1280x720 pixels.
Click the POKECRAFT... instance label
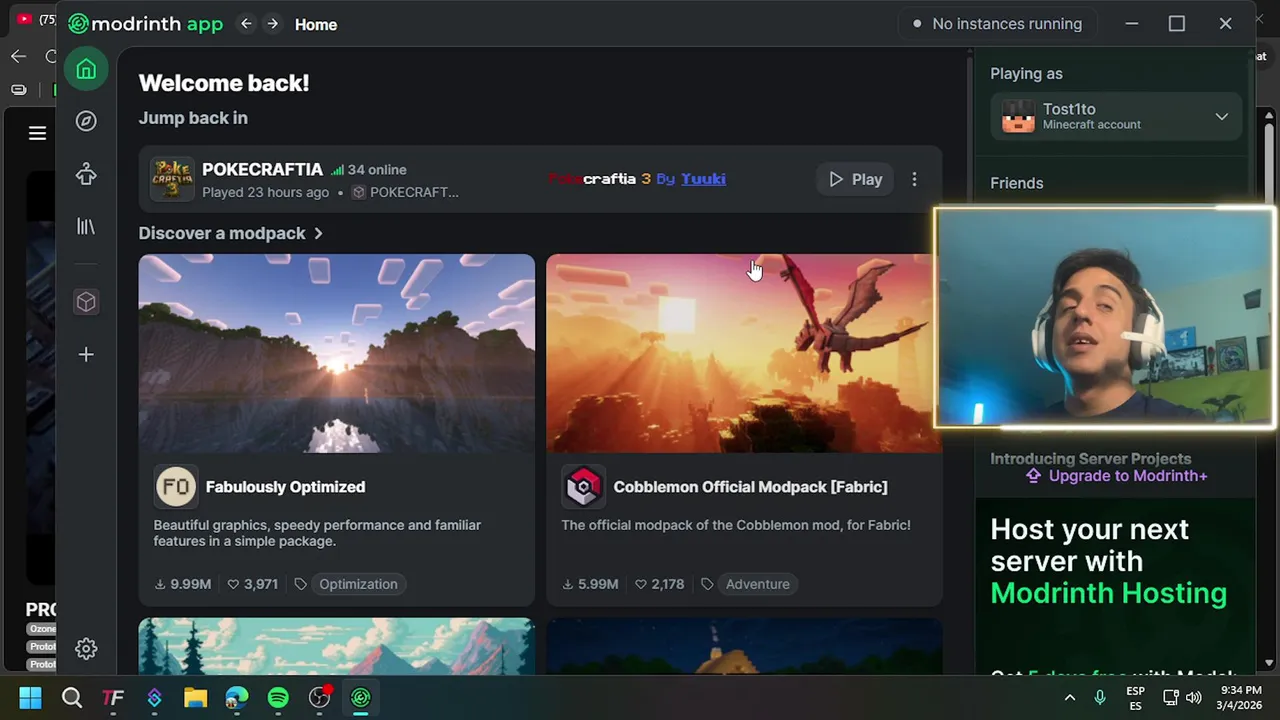coord(406,192)
